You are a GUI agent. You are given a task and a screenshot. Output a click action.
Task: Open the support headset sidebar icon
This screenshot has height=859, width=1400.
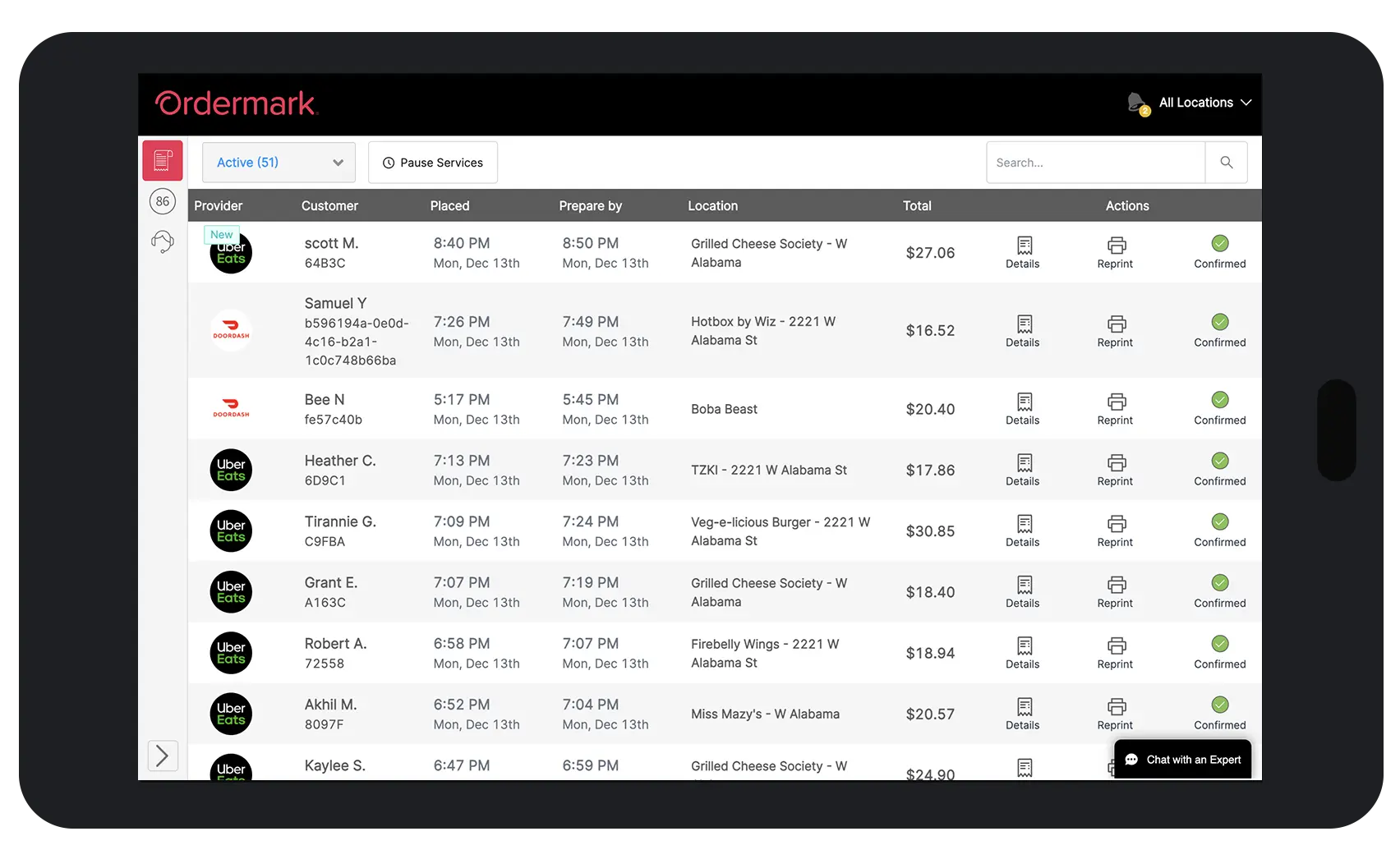pyautogui.click(x=163, y=241)
